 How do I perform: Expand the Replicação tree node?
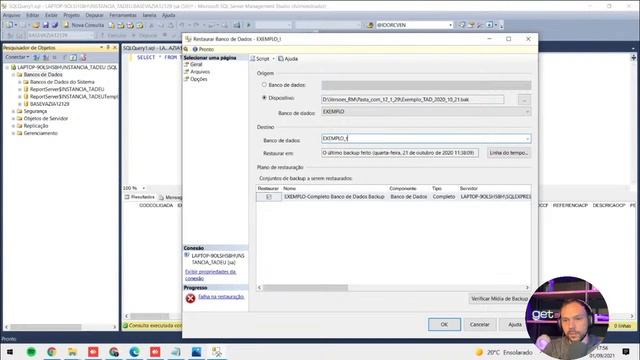click(13, 126)
